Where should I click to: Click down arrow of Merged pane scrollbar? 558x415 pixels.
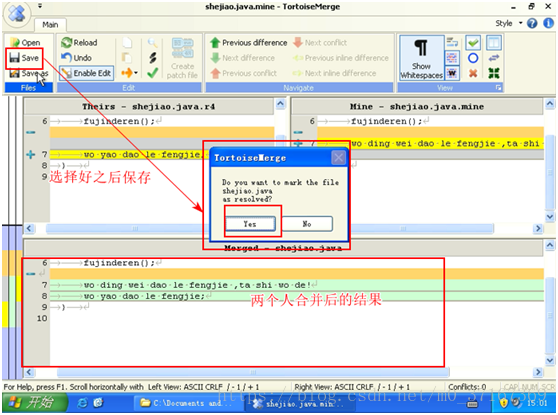coord(549,360)
